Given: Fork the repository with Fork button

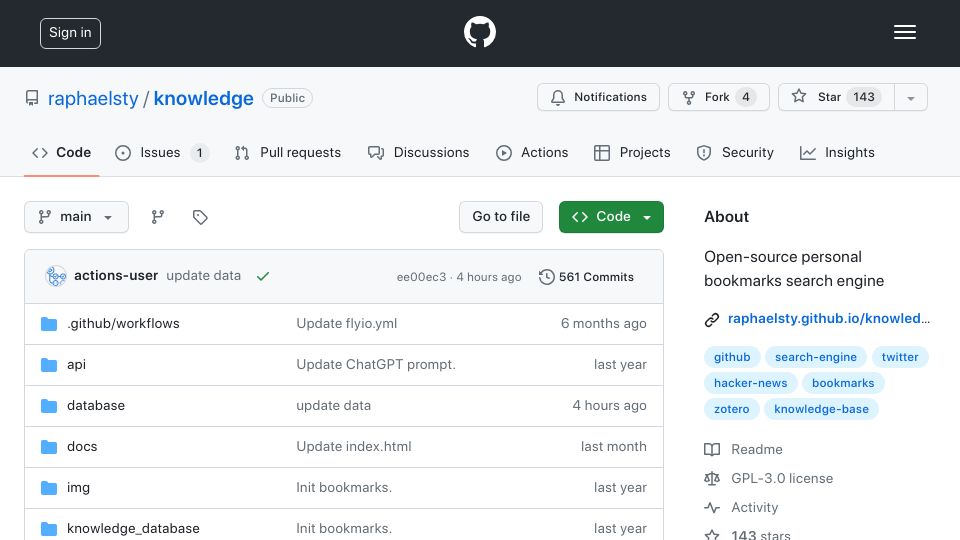Looking at the screenshot, I should click(719, 97).
